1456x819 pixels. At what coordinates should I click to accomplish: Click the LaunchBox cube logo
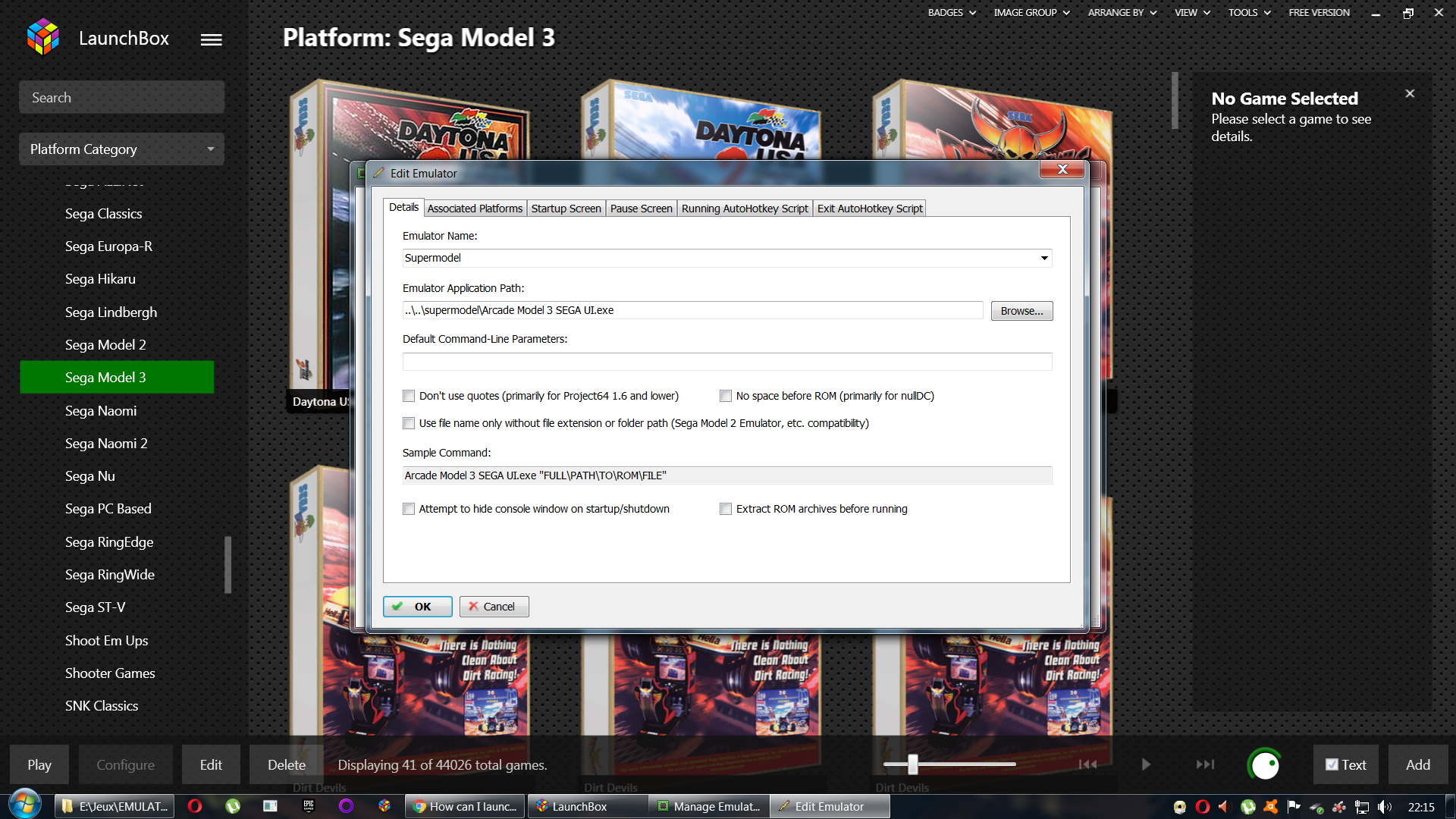point(43,37)
